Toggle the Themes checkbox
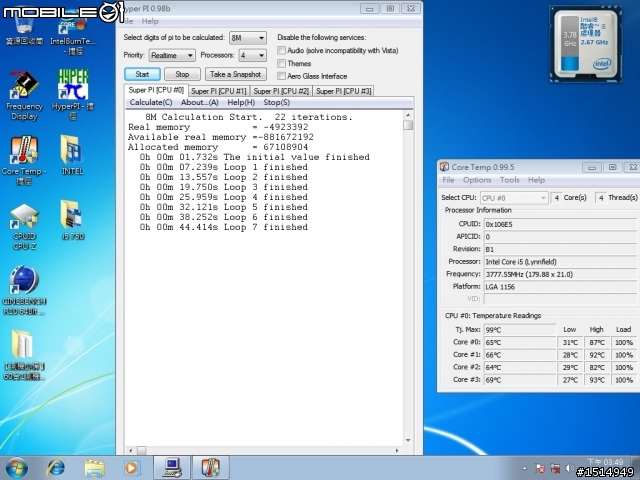The image size is (640, 480). click(x=281, y=63)
